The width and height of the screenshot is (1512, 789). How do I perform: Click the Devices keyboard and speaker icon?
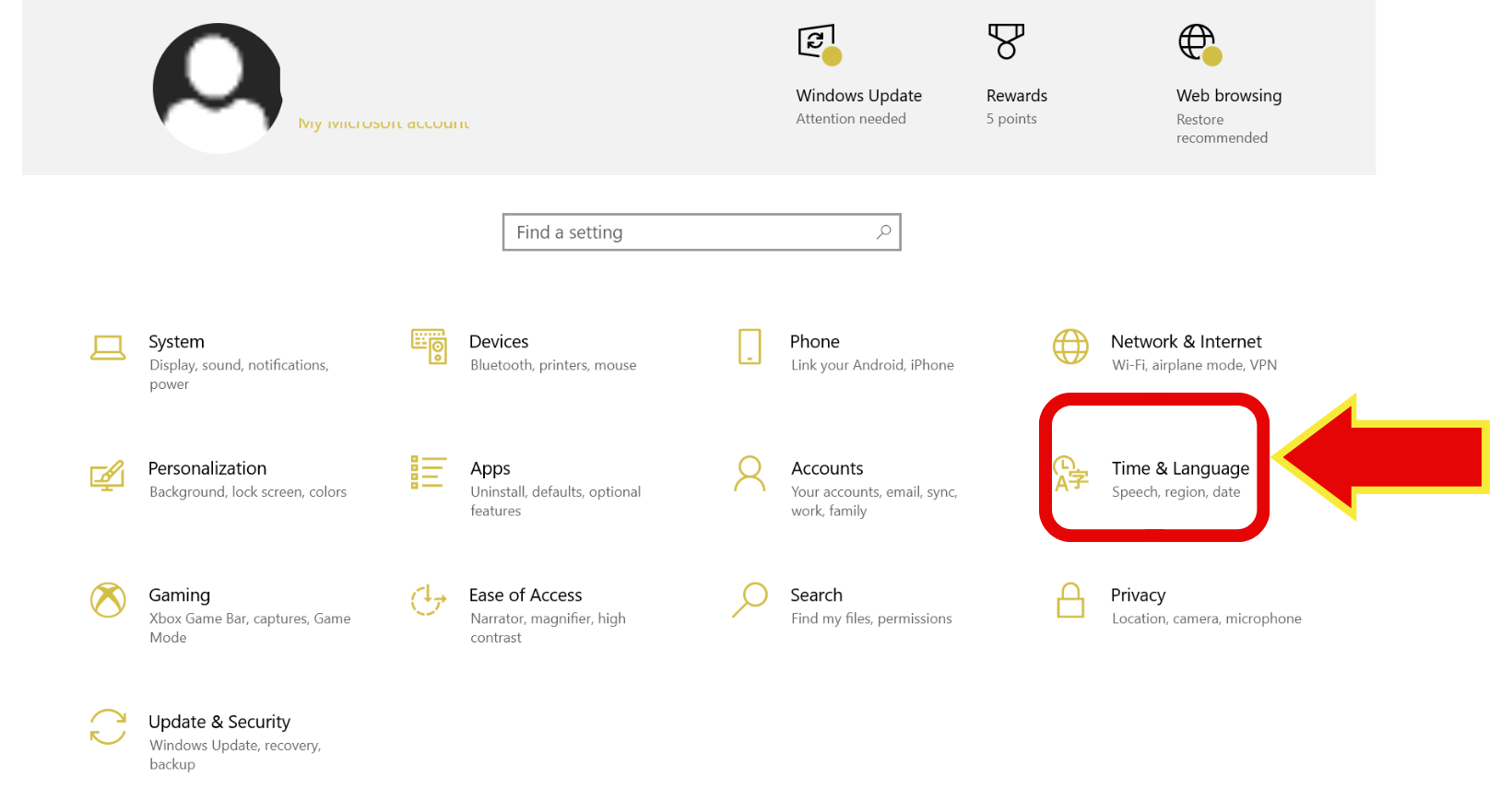(429, 347)
